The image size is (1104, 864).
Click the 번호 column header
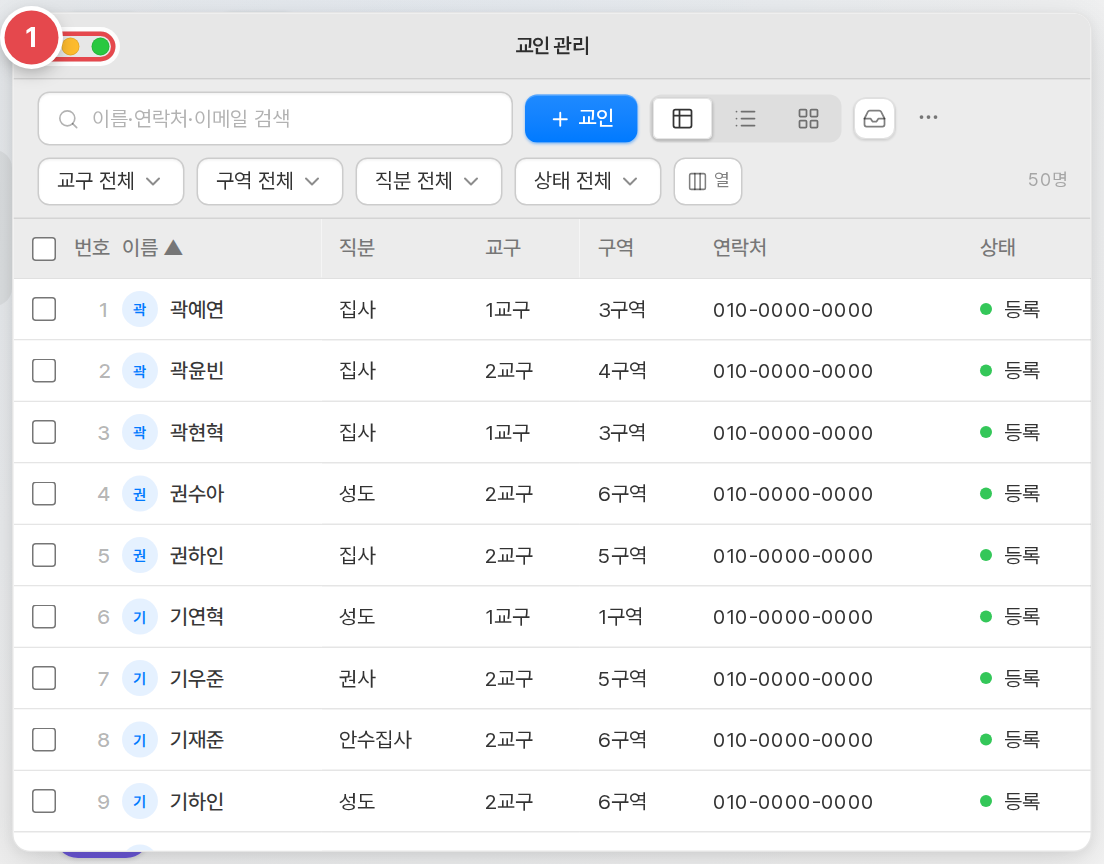pos(92,248)
